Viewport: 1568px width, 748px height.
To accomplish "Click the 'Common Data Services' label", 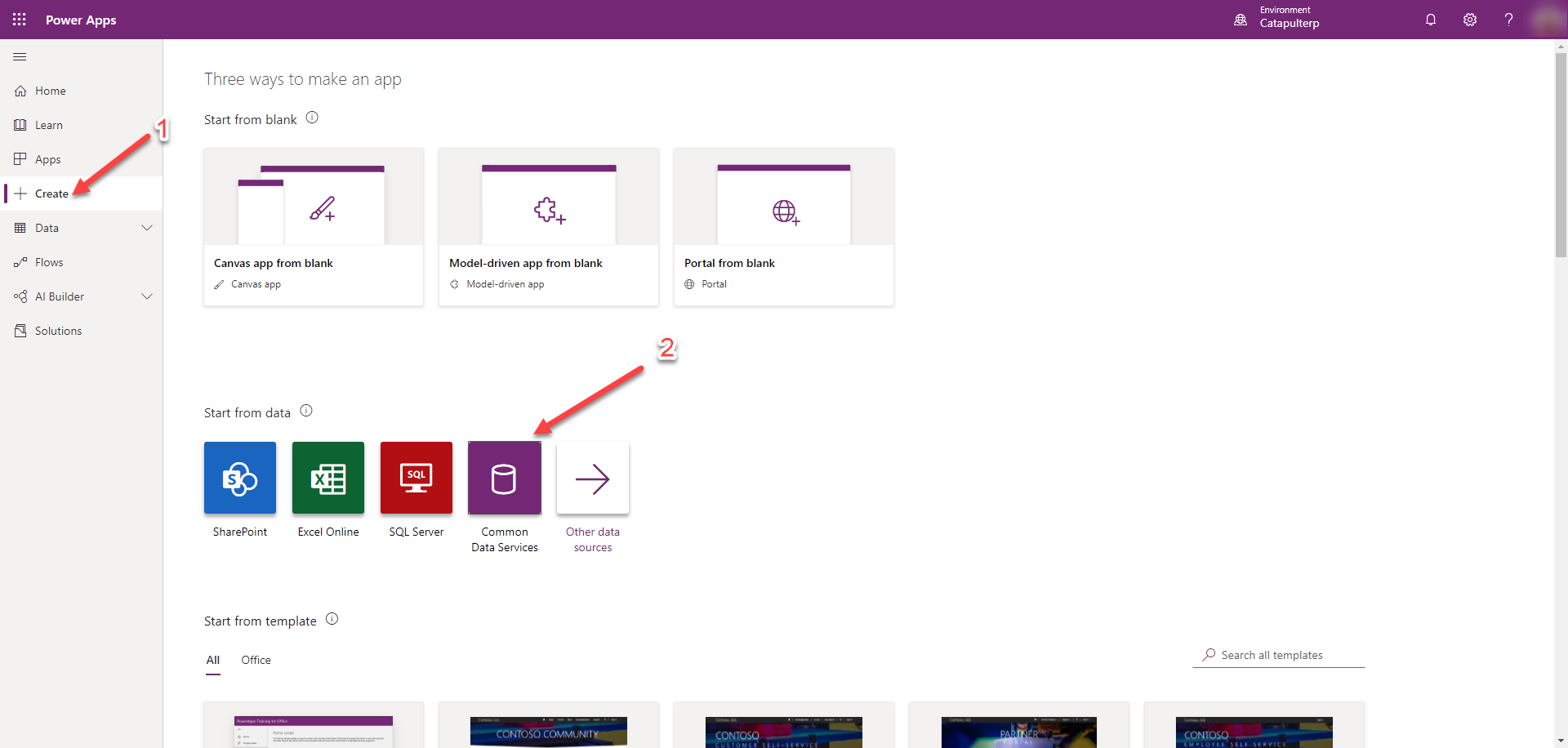I will pos(505,540).
